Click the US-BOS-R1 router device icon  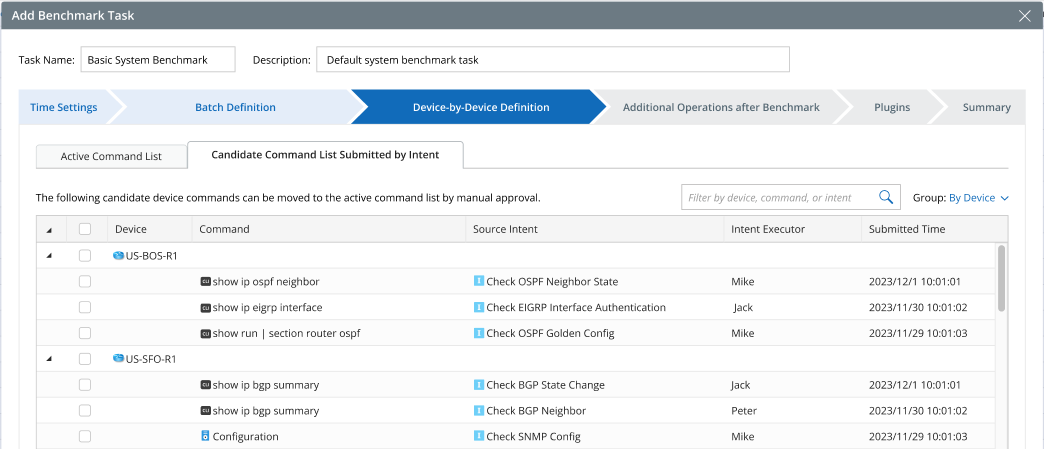click(x=119, y=256)
